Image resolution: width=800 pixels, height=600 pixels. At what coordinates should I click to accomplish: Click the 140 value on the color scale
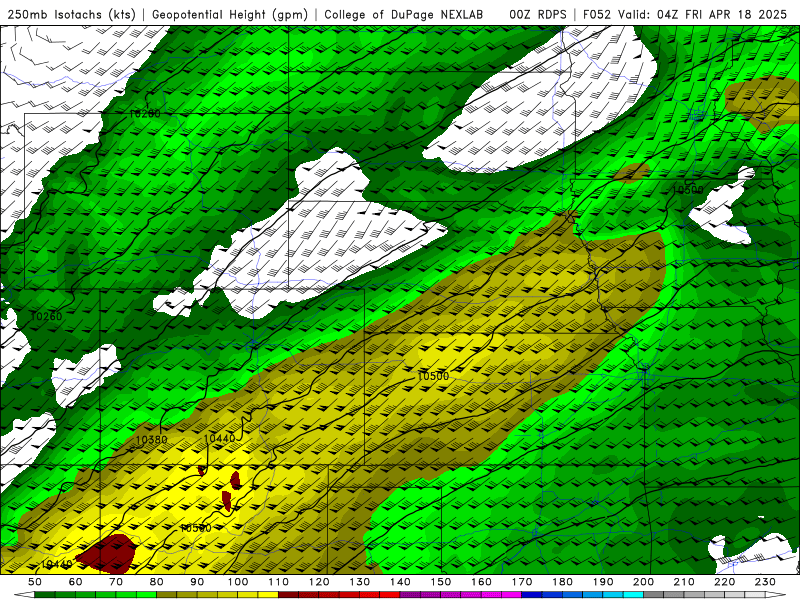pos(400,582)
